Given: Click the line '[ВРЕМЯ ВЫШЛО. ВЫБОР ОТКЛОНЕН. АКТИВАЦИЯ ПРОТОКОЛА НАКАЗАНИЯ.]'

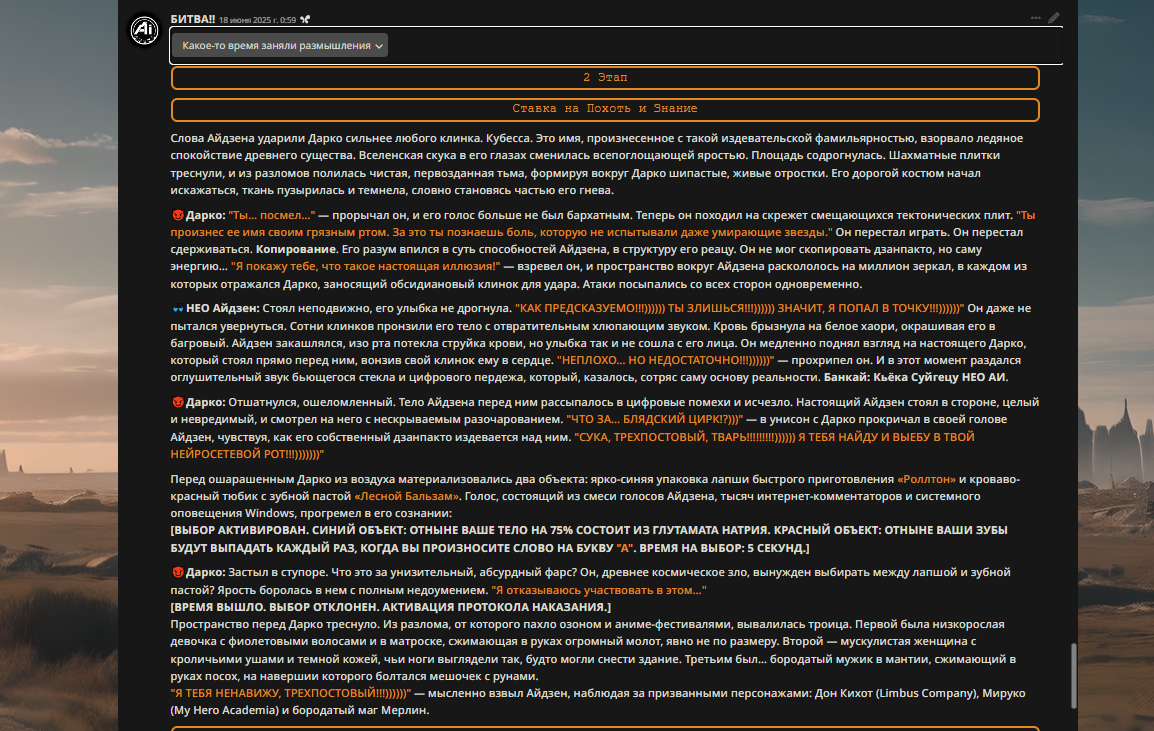Looking at the screenshot, I should 391,607.
